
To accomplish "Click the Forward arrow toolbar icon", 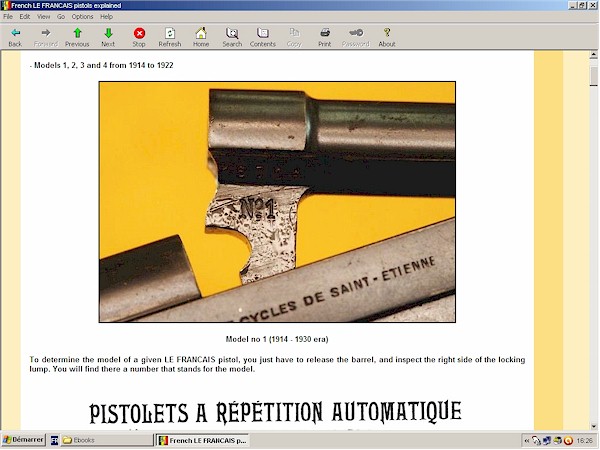I will pyautogui.click(x=46, y=33).
